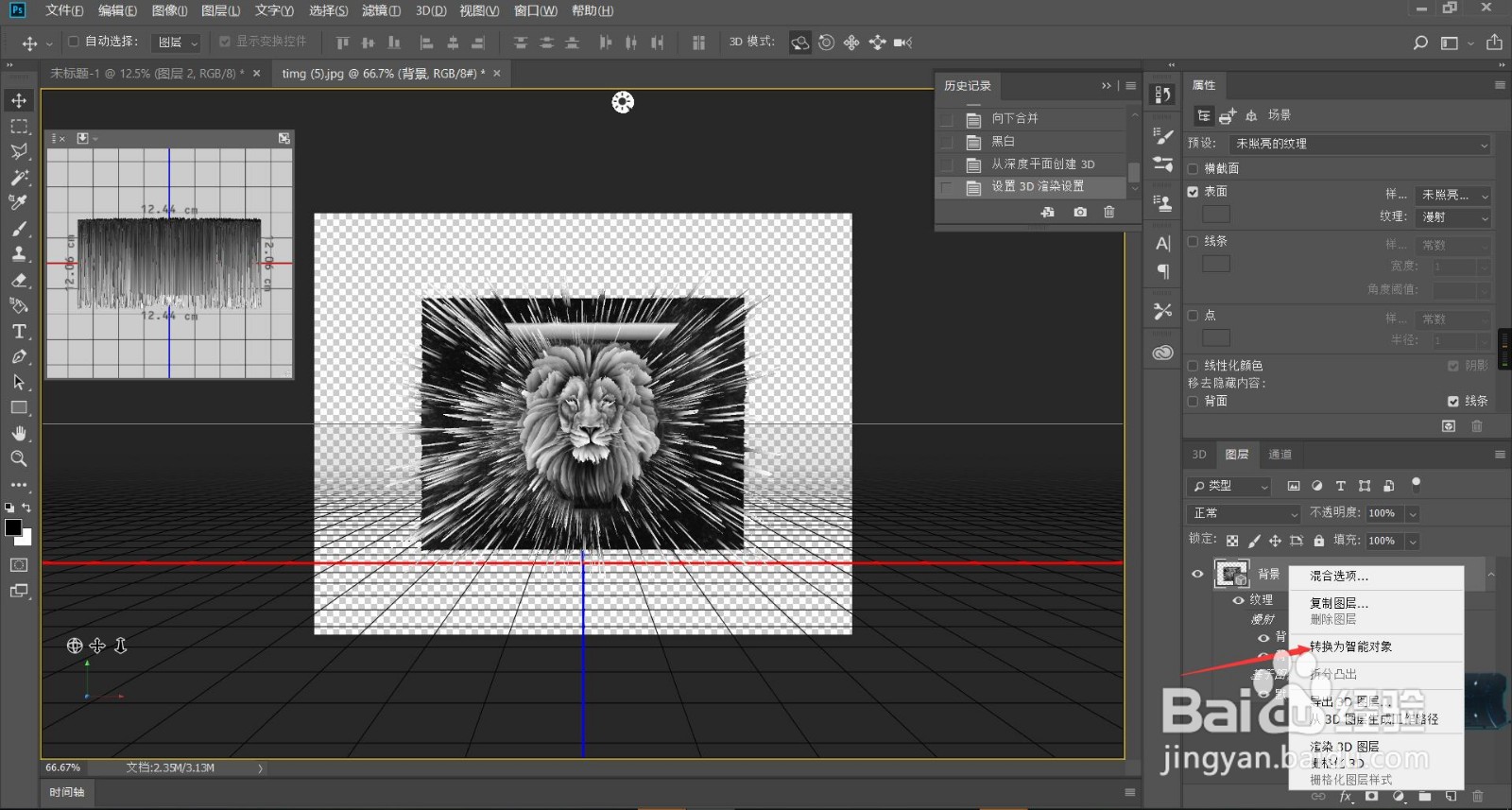
Task: Click the 3D pan mode icon
Action: 851,43
